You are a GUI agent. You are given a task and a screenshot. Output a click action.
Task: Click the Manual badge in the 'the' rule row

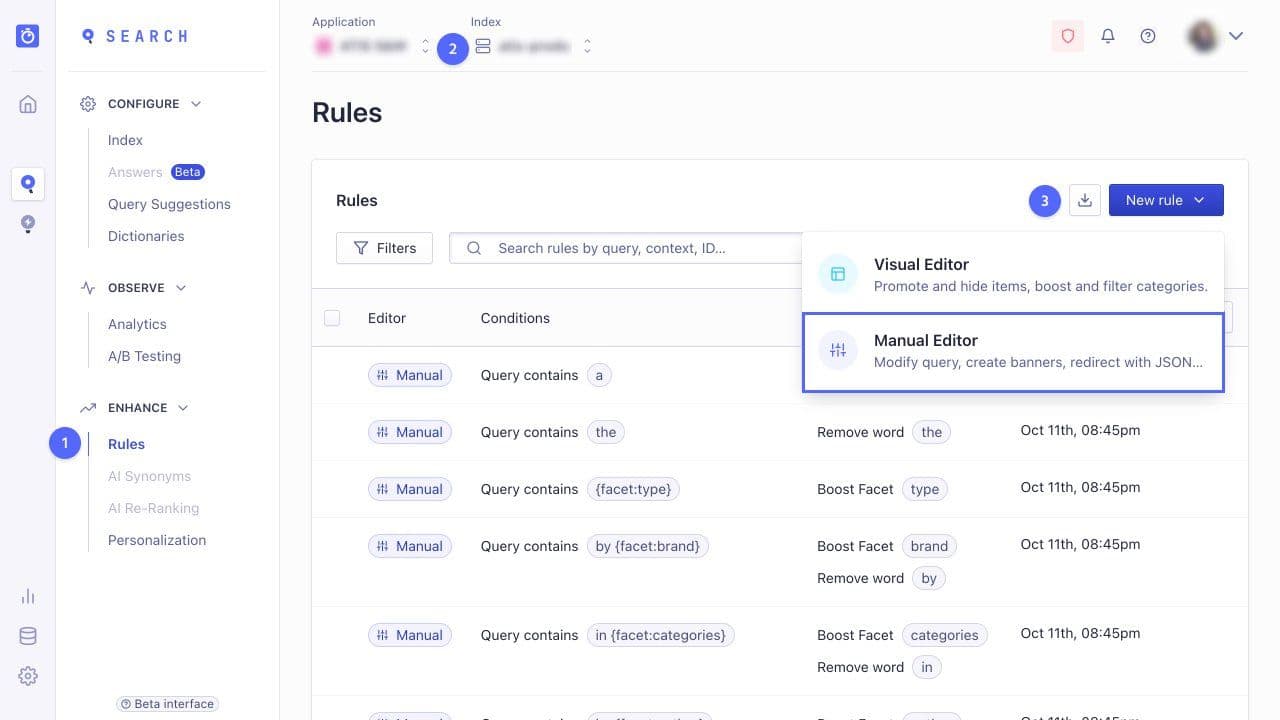[410, 432]
